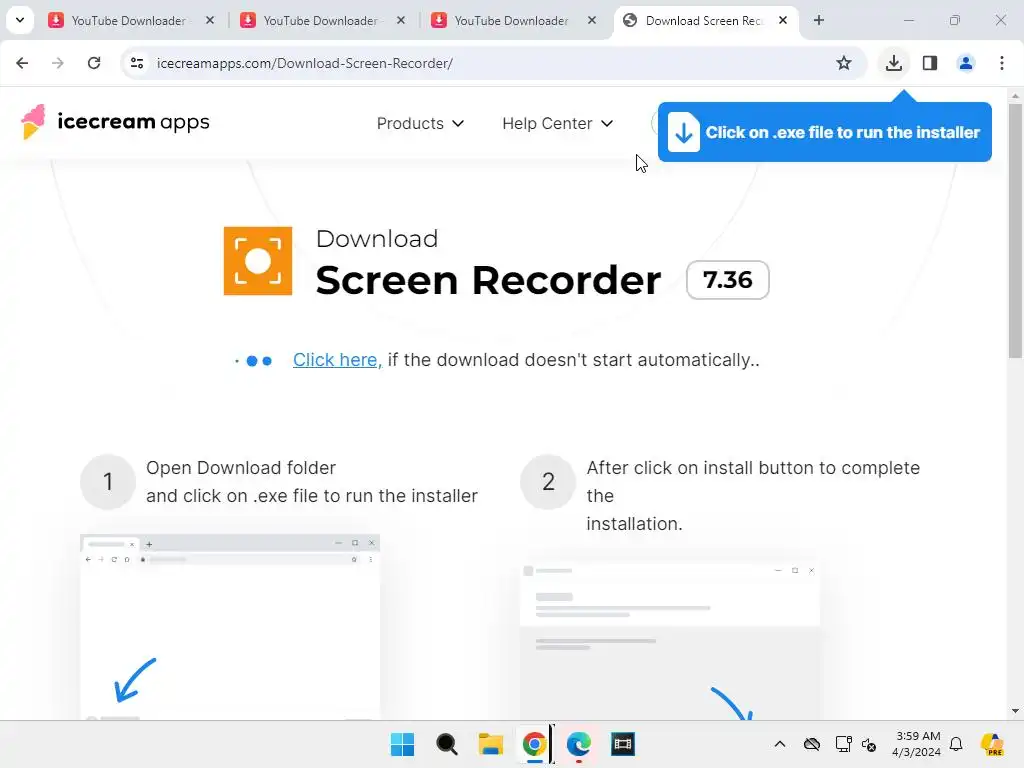Click the PRE badge tray icon

[991, 744]
